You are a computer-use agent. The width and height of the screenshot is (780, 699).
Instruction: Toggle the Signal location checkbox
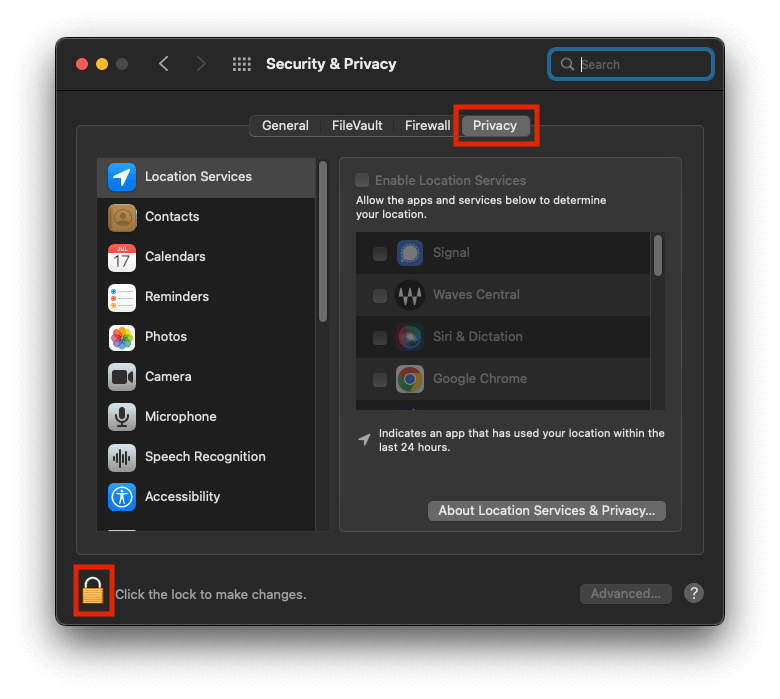coord(380,254)
